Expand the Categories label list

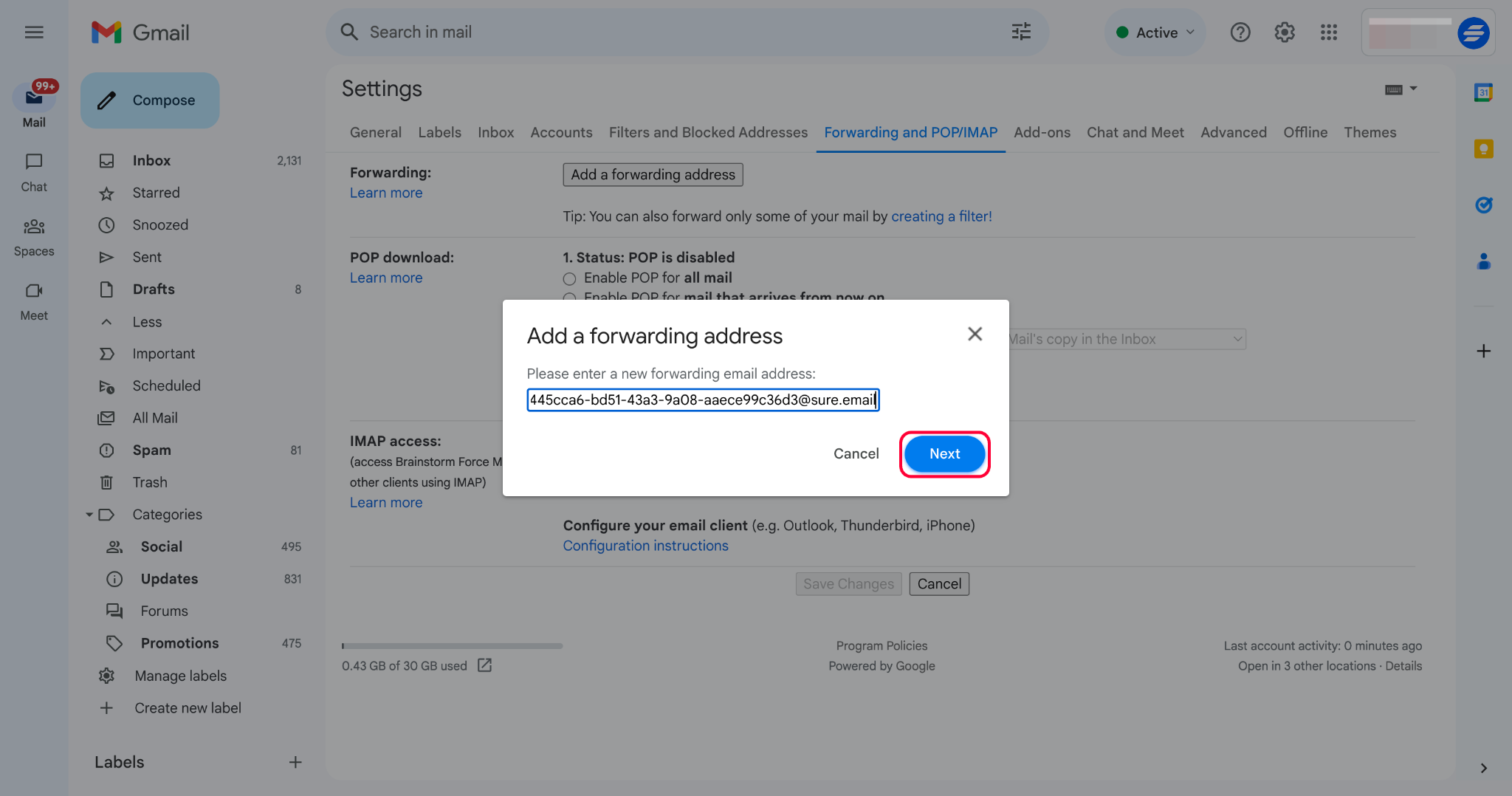pos(89,514)
